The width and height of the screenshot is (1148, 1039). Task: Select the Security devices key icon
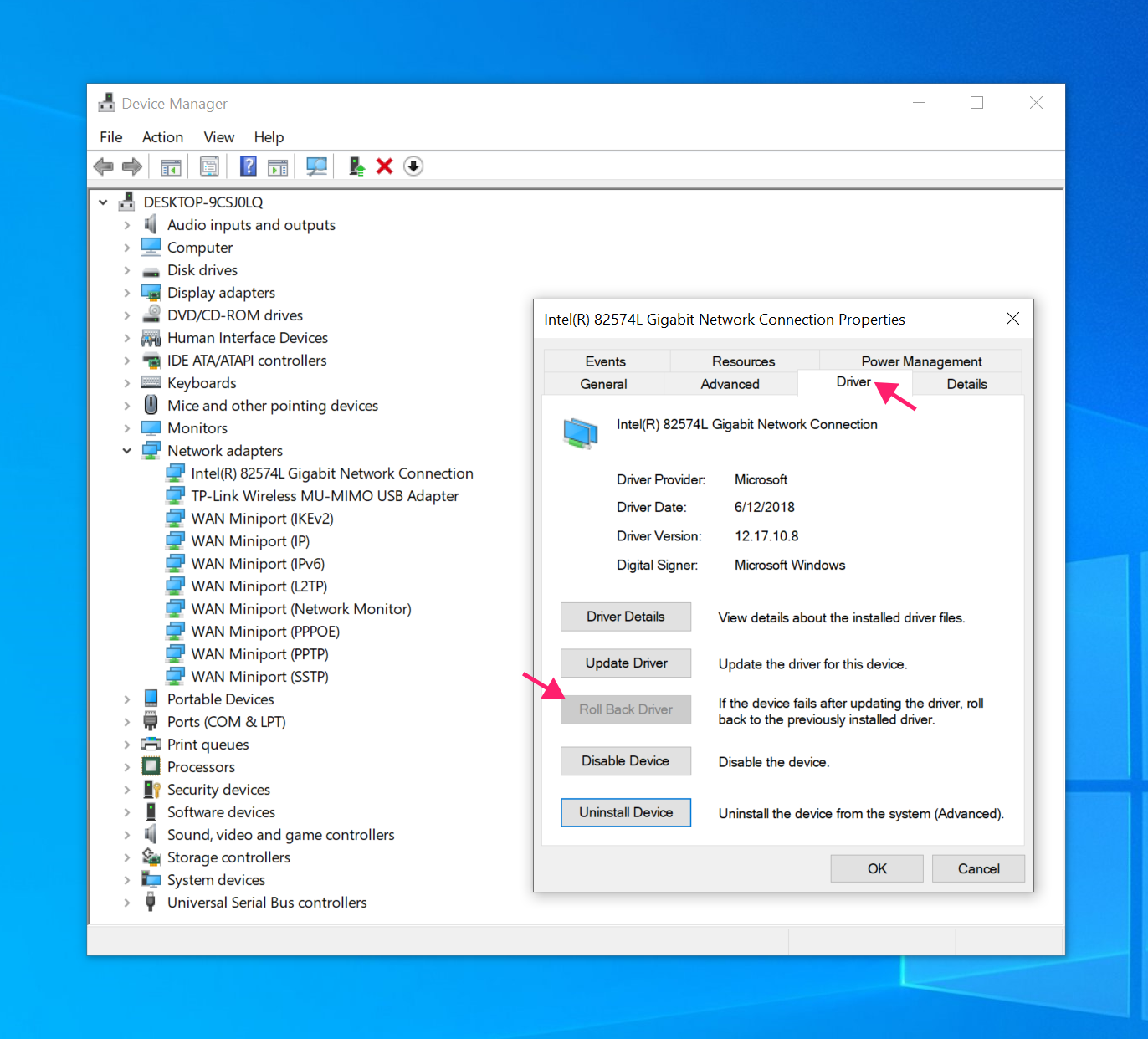[151, 789]
